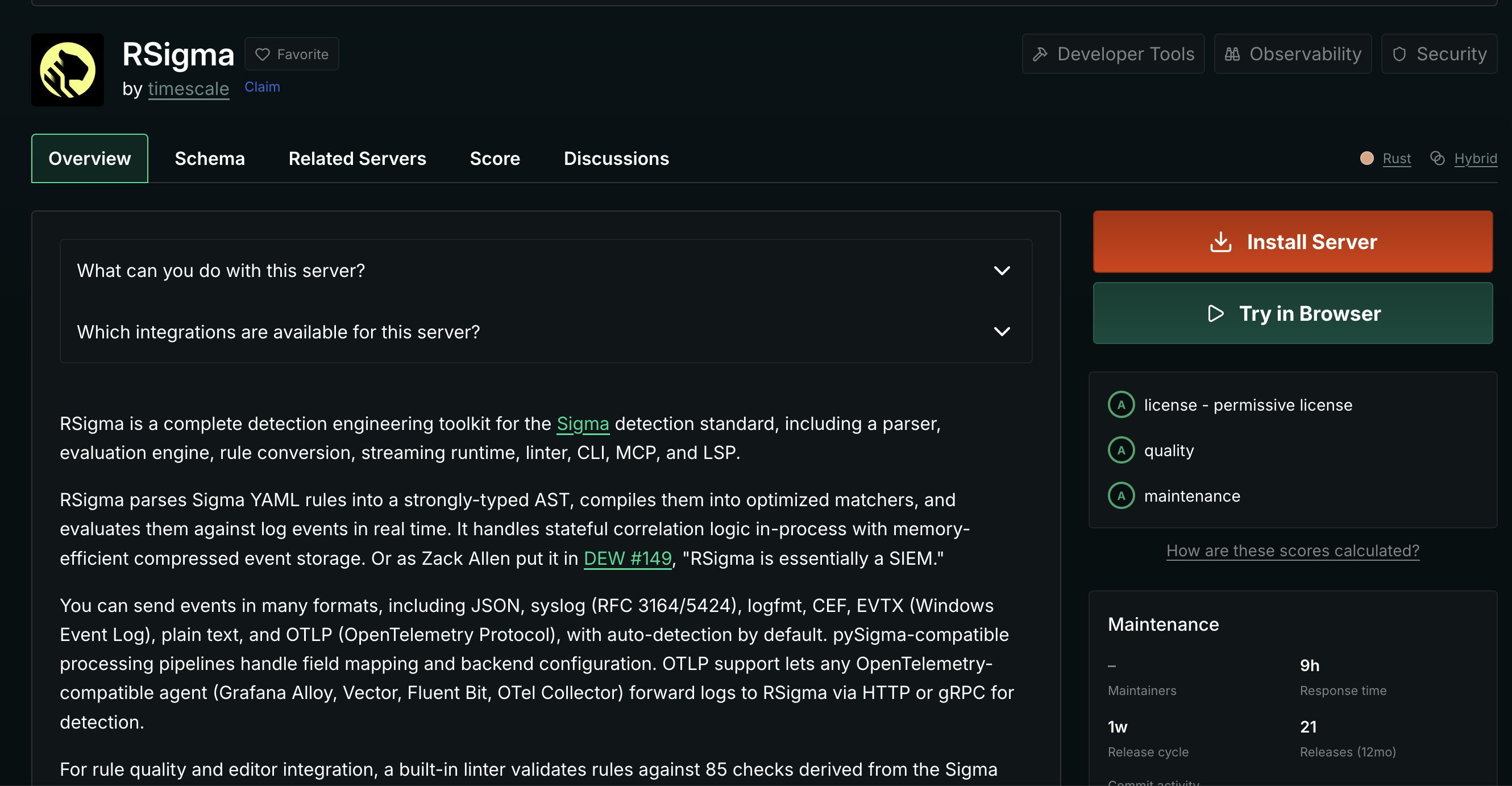Open the Overview tab

tap(90, 159)
